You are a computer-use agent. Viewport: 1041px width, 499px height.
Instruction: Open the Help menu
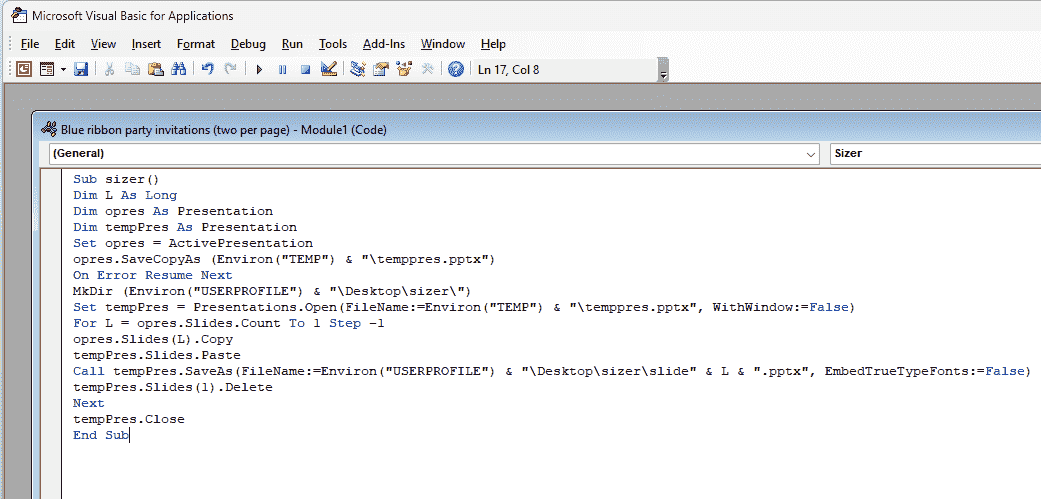[x=493, y=44]
